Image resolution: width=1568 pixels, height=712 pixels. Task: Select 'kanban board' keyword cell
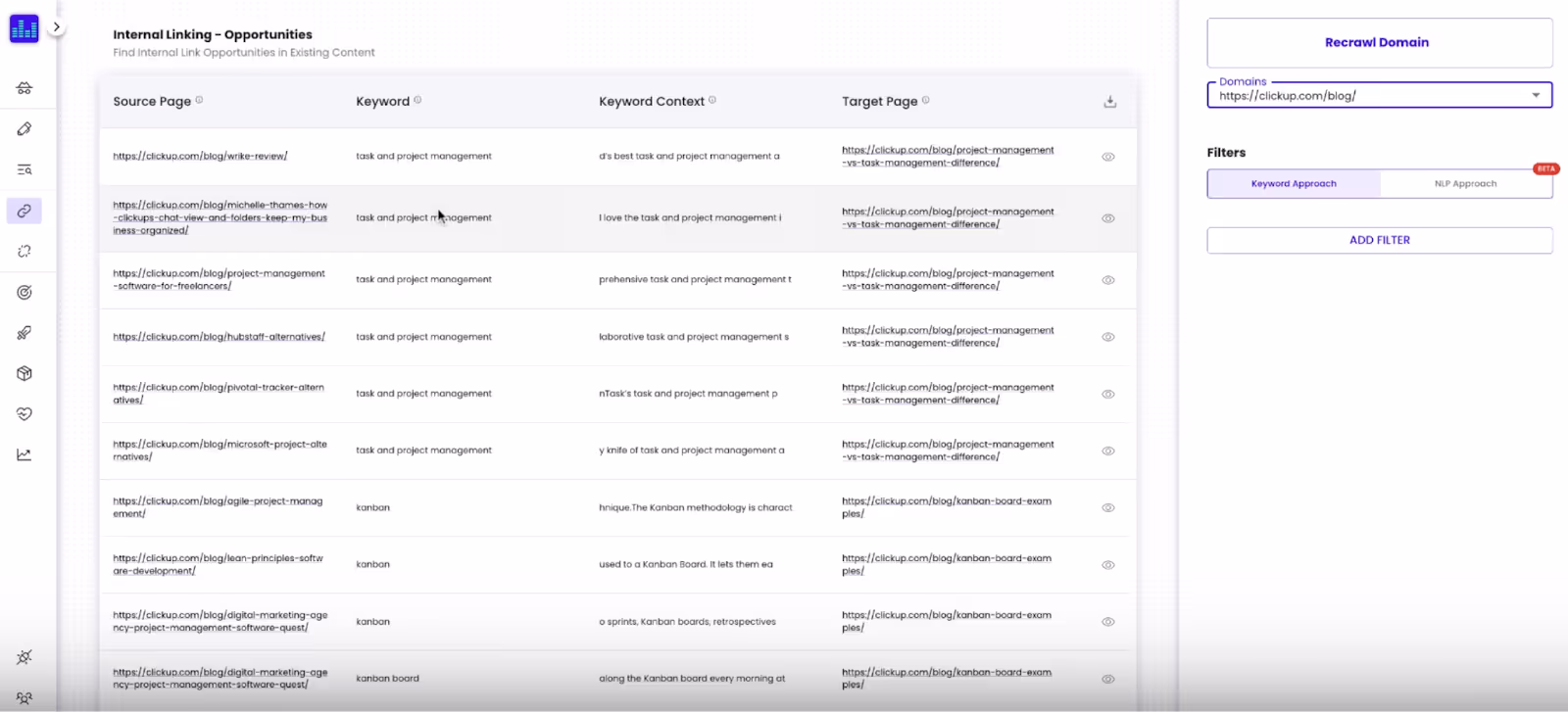pyautogui.click(x=387, y=678)
